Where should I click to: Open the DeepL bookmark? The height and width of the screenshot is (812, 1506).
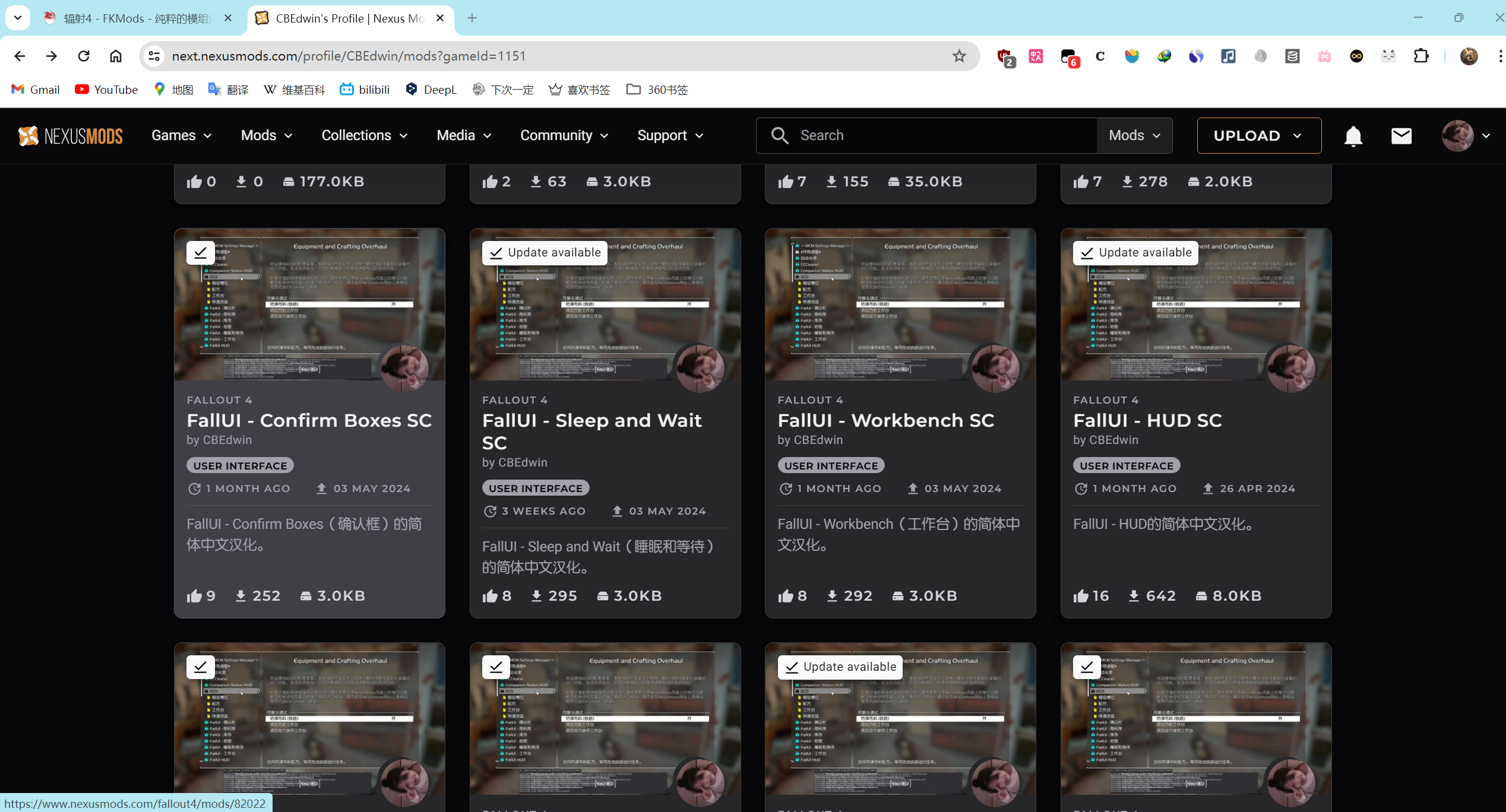(x=431, y=90)
